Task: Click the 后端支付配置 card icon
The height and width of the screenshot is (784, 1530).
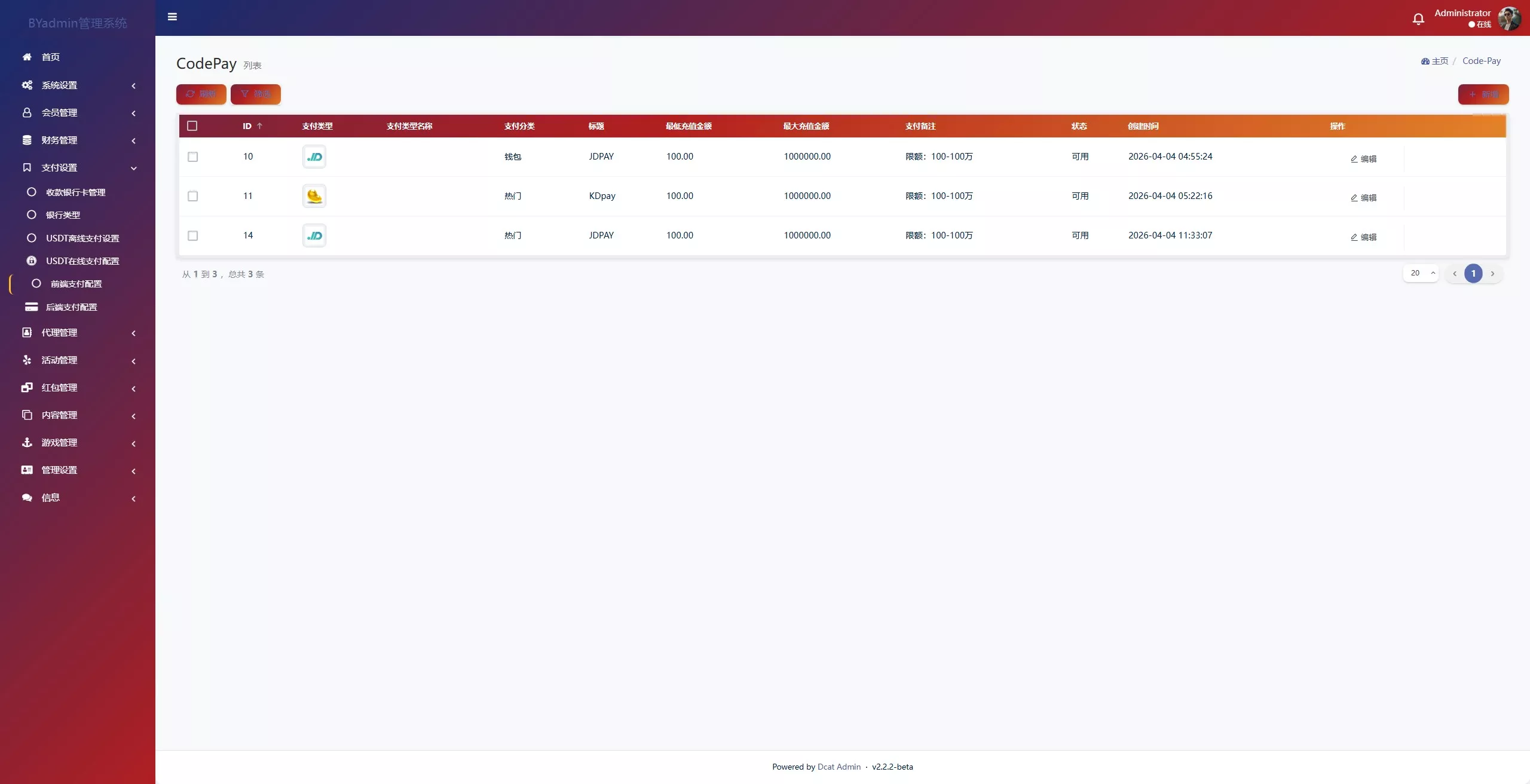Action: point(32,307)
